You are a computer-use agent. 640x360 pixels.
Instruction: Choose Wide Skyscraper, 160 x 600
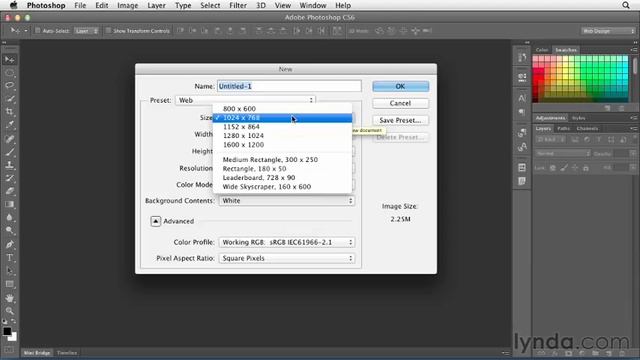tap(282, 187)
